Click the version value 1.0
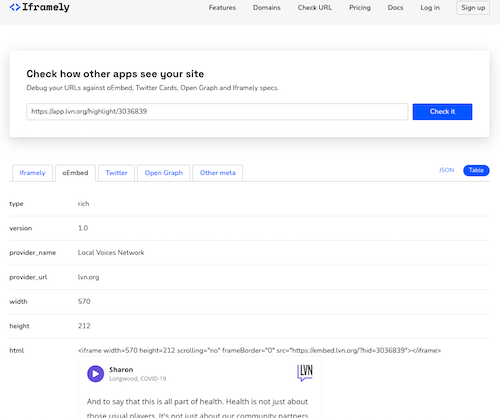Viewport: 500px width, 418px height. 83,228
